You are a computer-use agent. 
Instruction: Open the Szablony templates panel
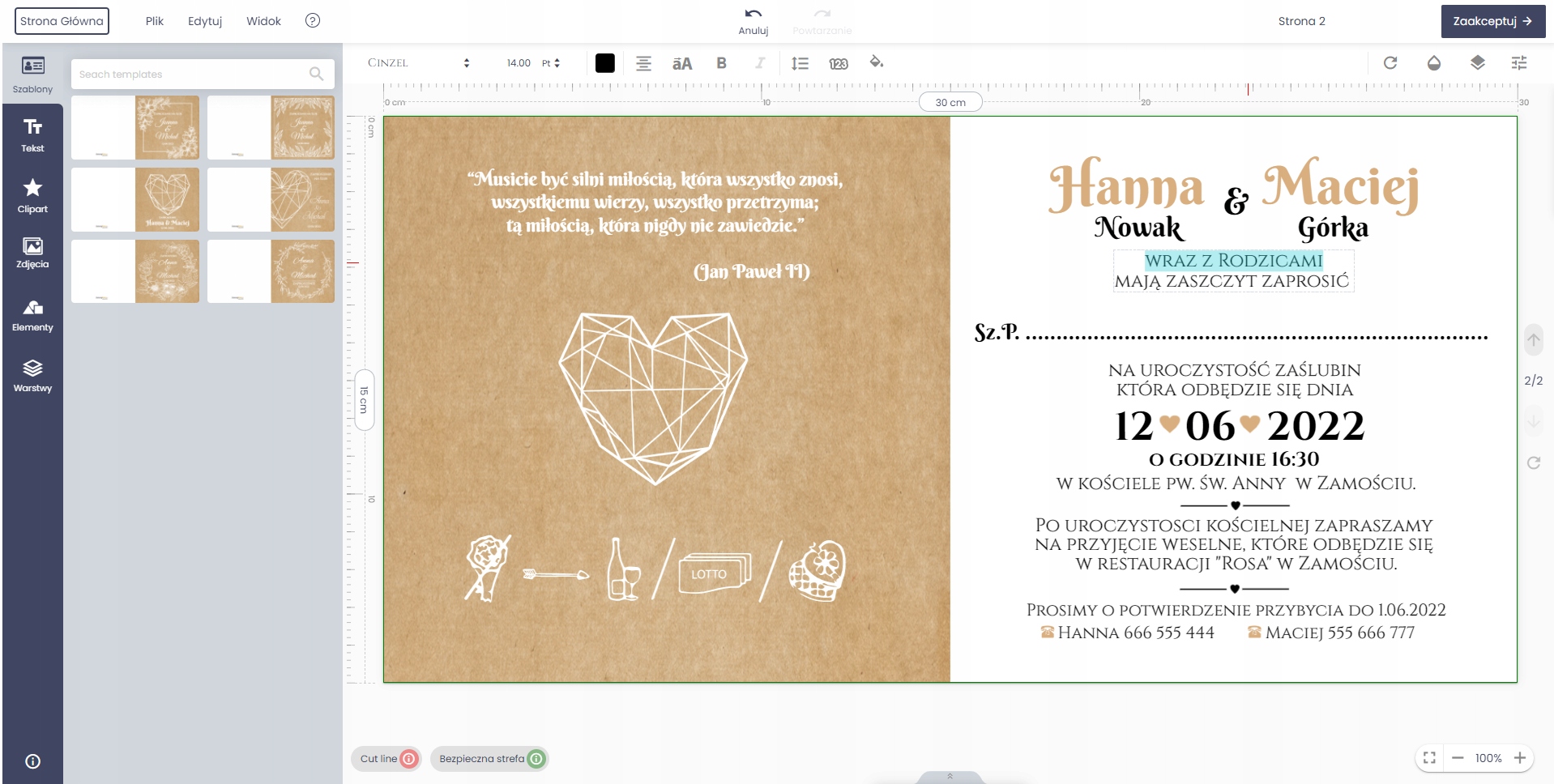pos(32,74)
